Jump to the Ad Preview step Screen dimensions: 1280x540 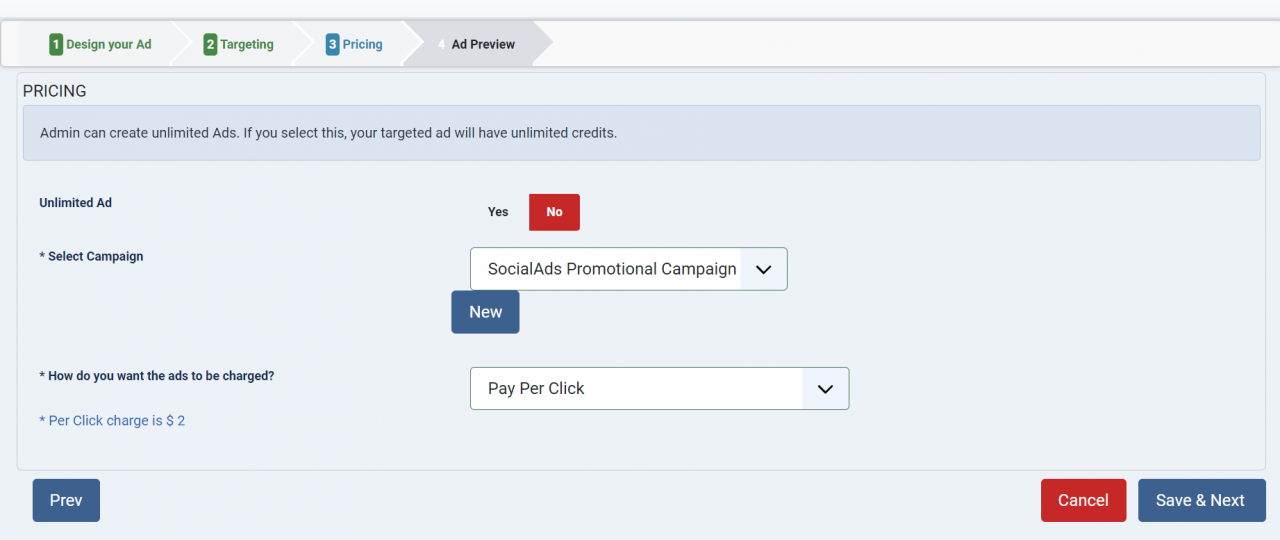pos(483,45)
